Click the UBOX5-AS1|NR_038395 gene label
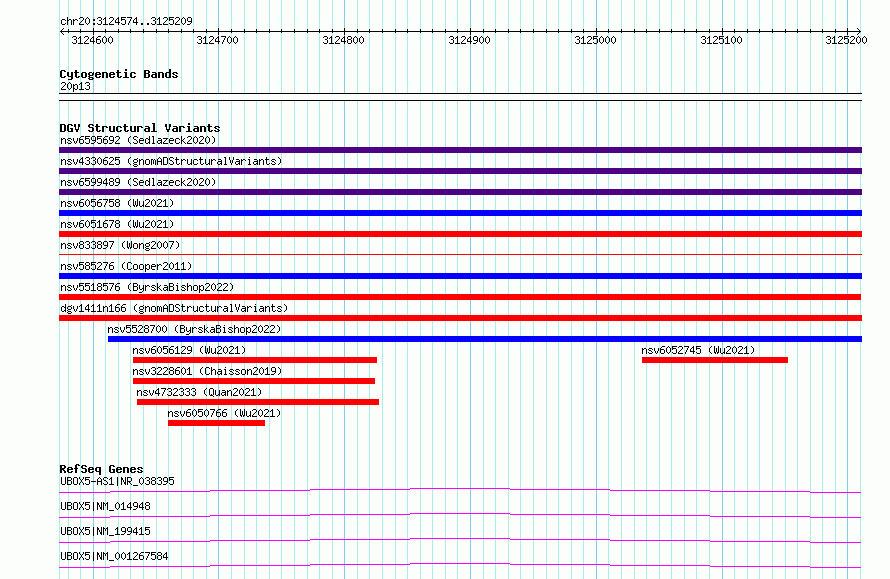The height and width of the screenshot is (579, 890). pos(117,481)
